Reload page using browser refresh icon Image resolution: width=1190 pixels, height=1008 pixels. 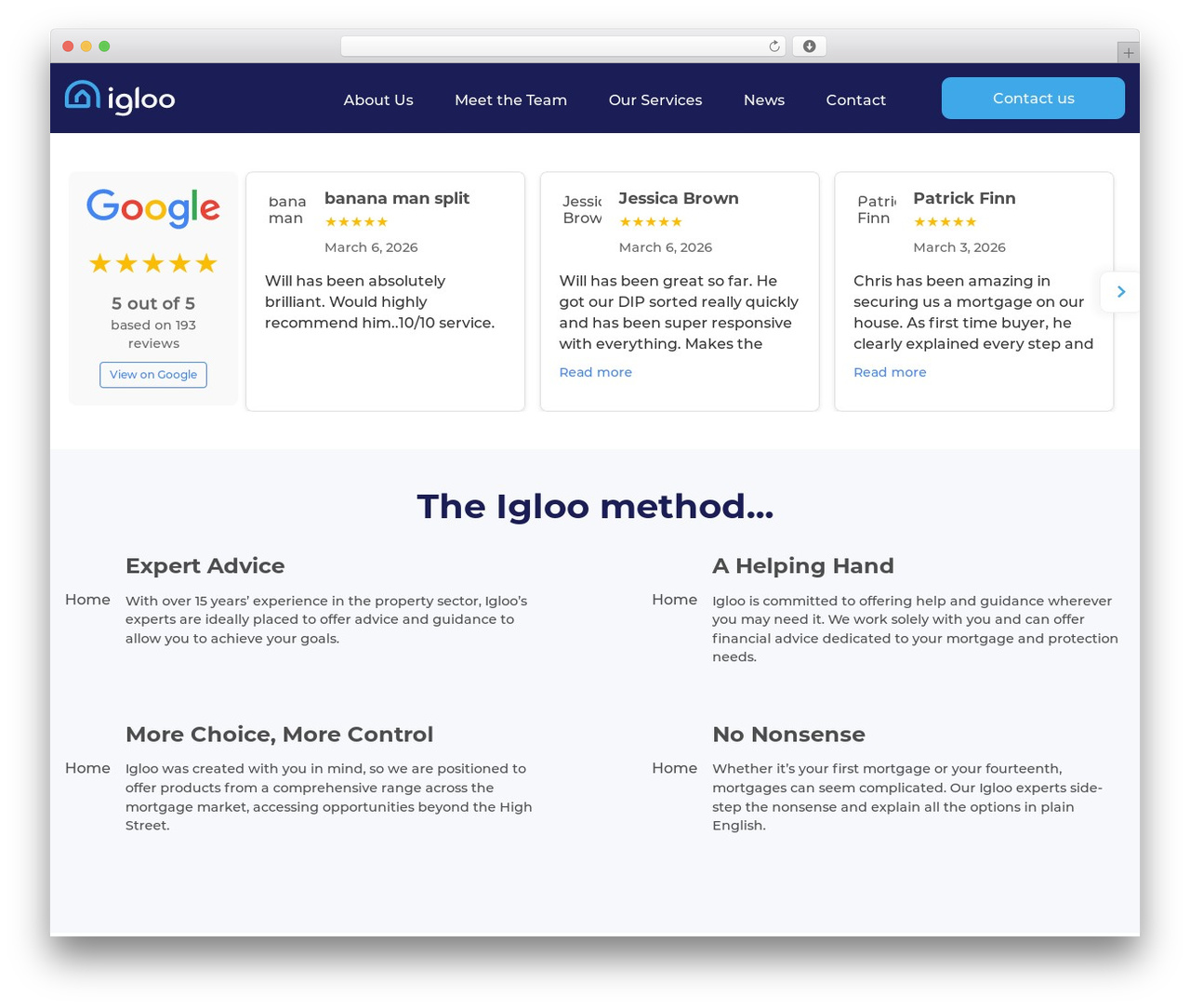point(773,46)
